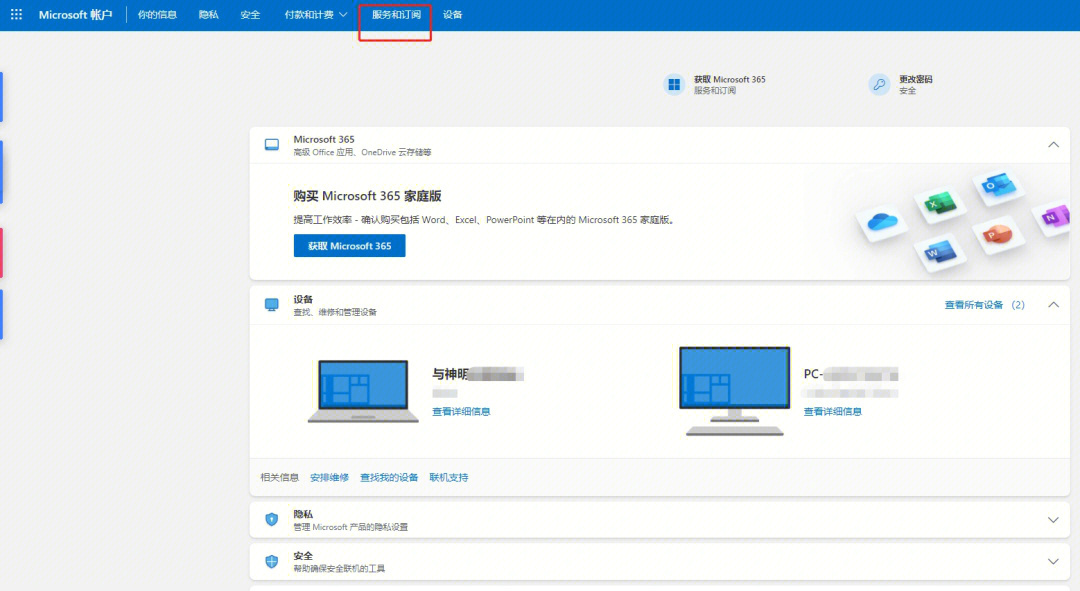Image resolution: width=1080 pixels, height=591 pixels.
Task: View details for the PC- desktop device
Action: click(832, 411)
